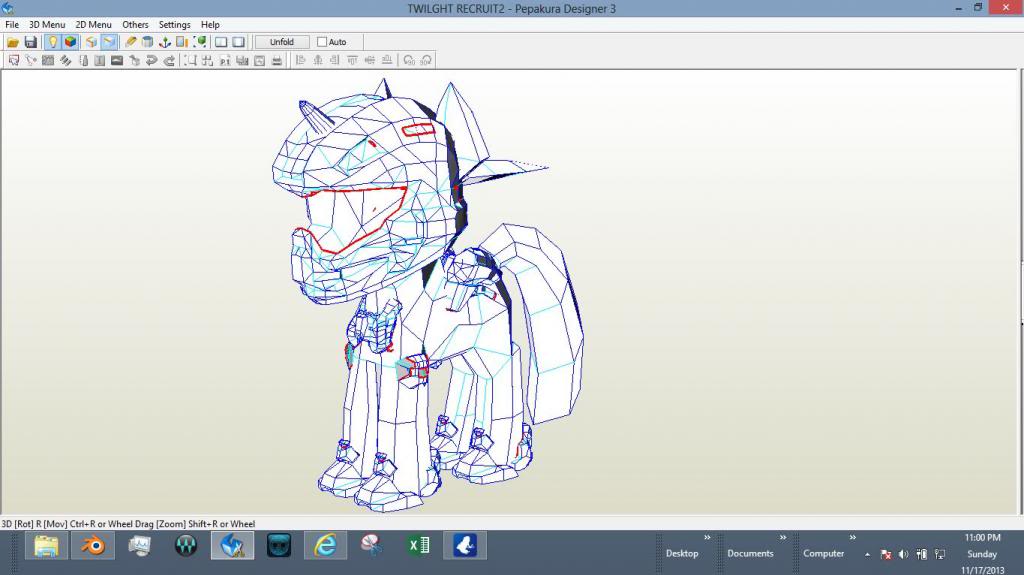Toggle the lightbulb lighting button

coord(52,42)
